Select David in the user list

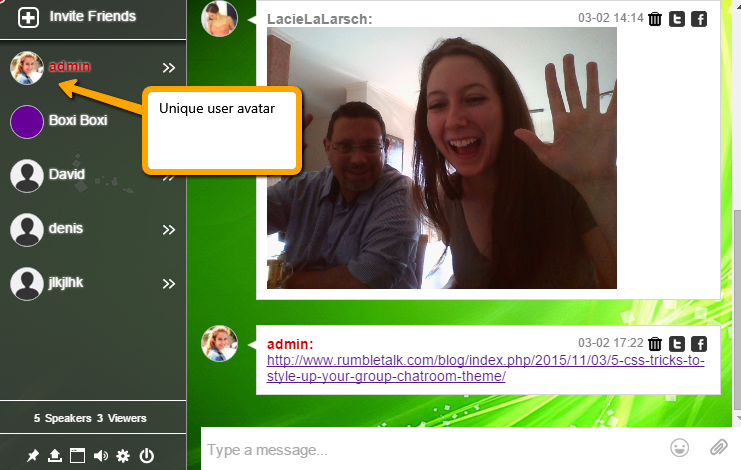[67, 175]
